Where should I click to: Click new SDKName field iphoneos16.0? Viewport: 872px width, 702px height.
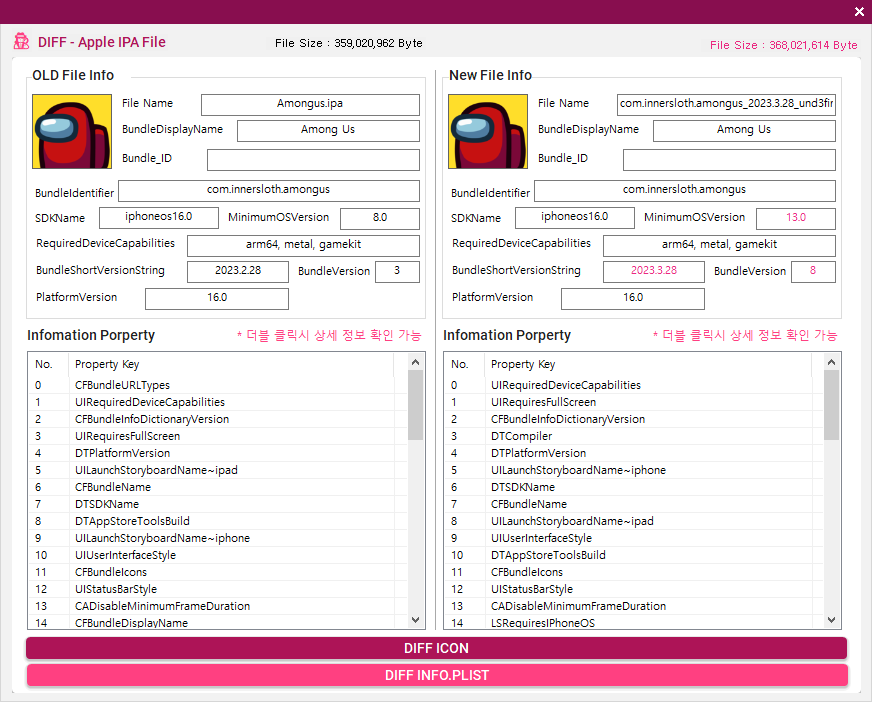click(x=575, y=217)
